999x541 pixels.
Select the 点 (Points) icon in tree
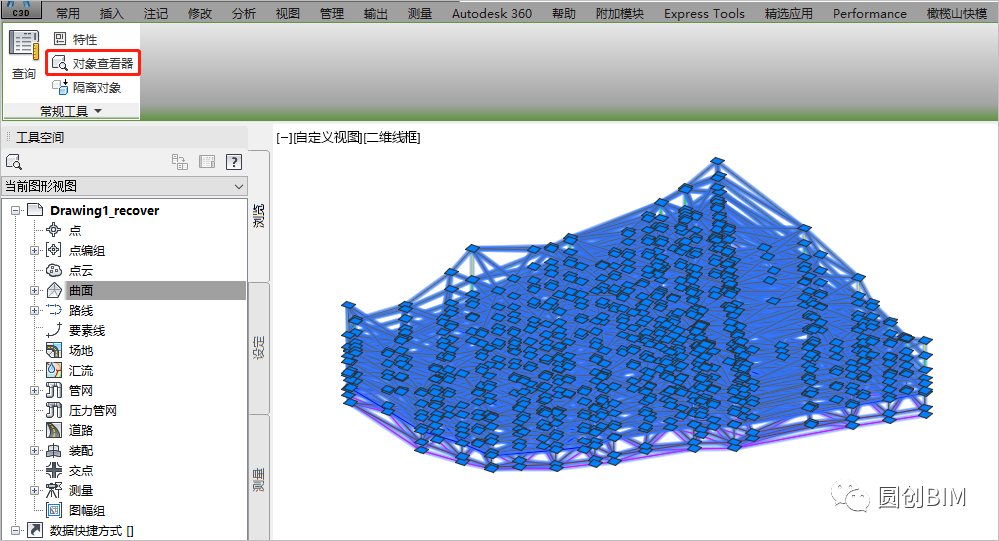pos(54,230)
